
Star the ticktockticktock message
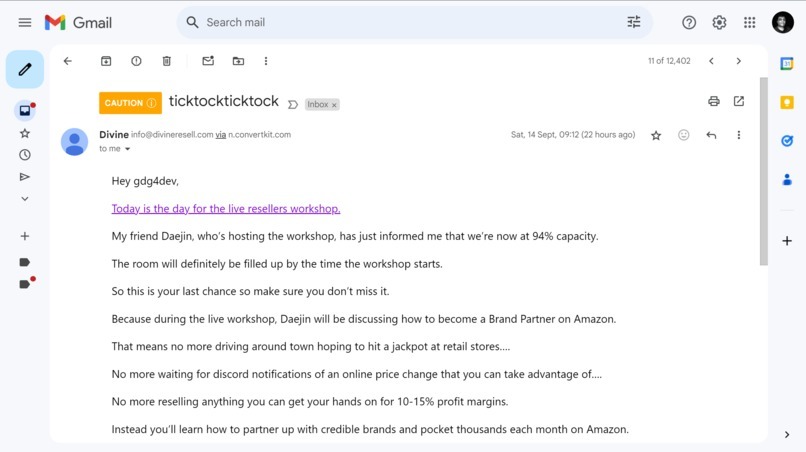tap(656, 135)
